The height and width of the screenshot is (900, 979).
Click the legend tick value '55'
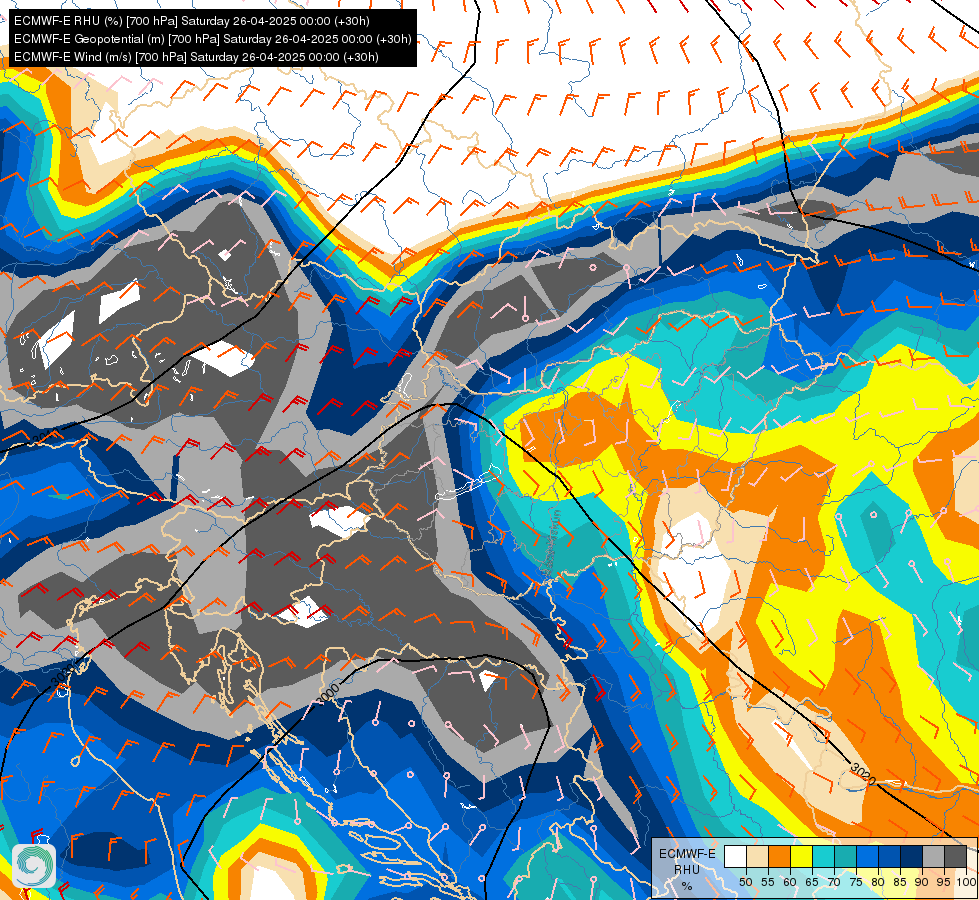[768, 883]
